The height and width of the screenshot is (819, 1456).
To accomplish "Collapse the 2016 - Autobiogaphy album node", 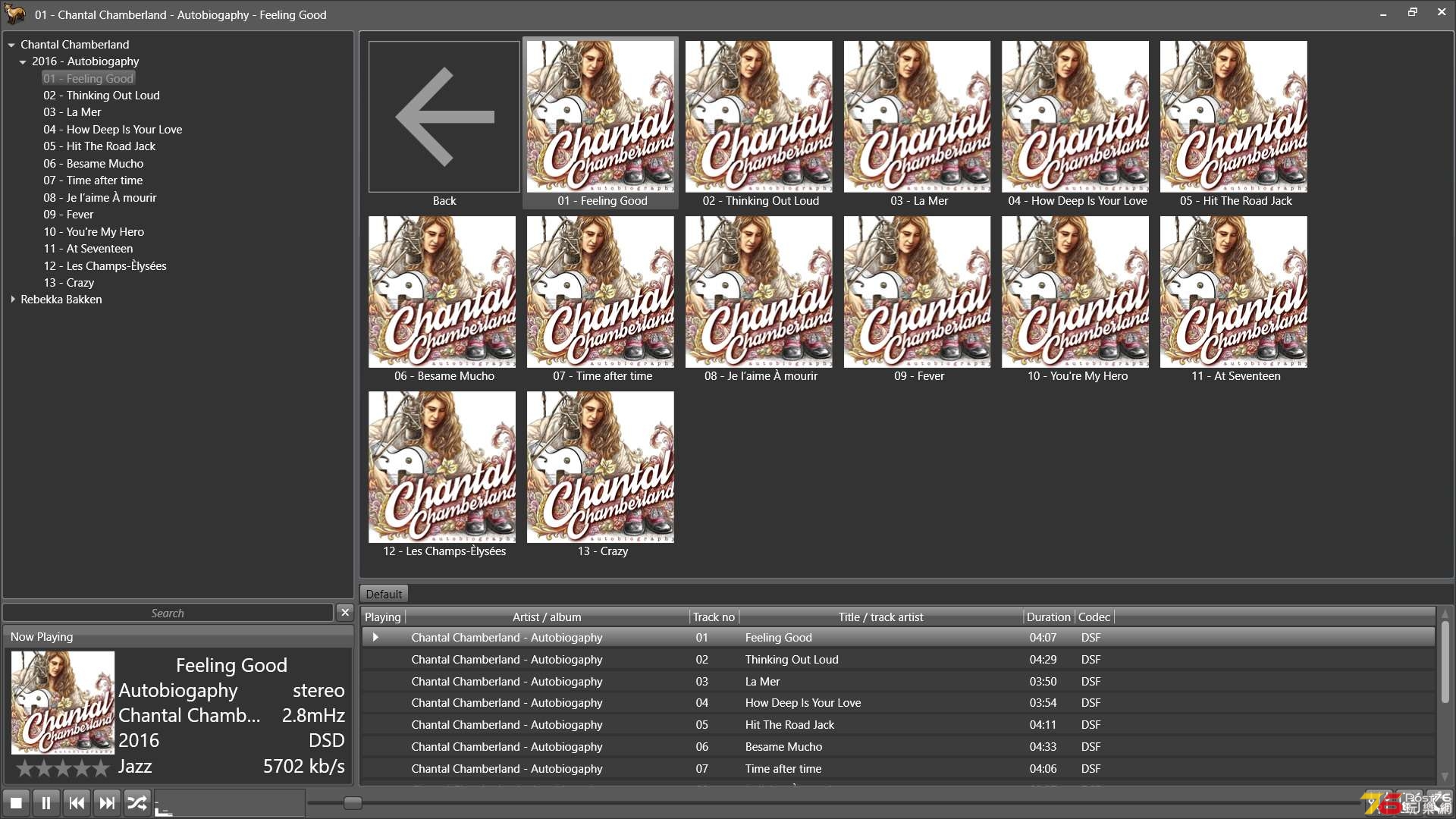I will point(23,61).
